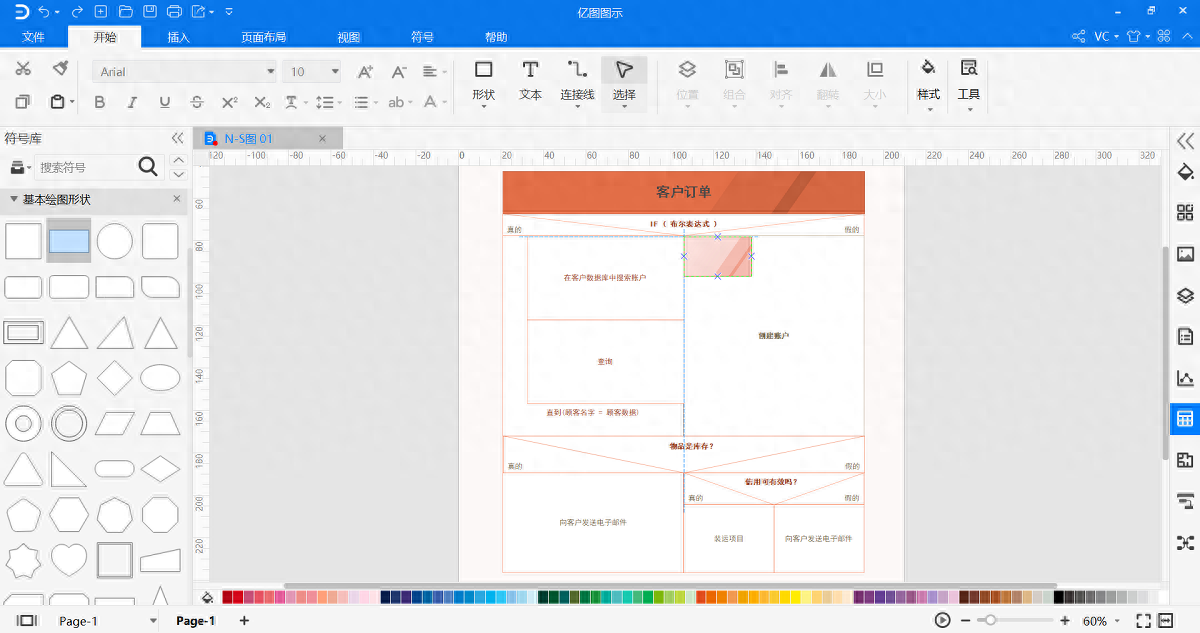Image resolution: width=1200 pixels, height=633 pixels.
Task: Collapse the 基本绘图形状 category
Action: 12,199
